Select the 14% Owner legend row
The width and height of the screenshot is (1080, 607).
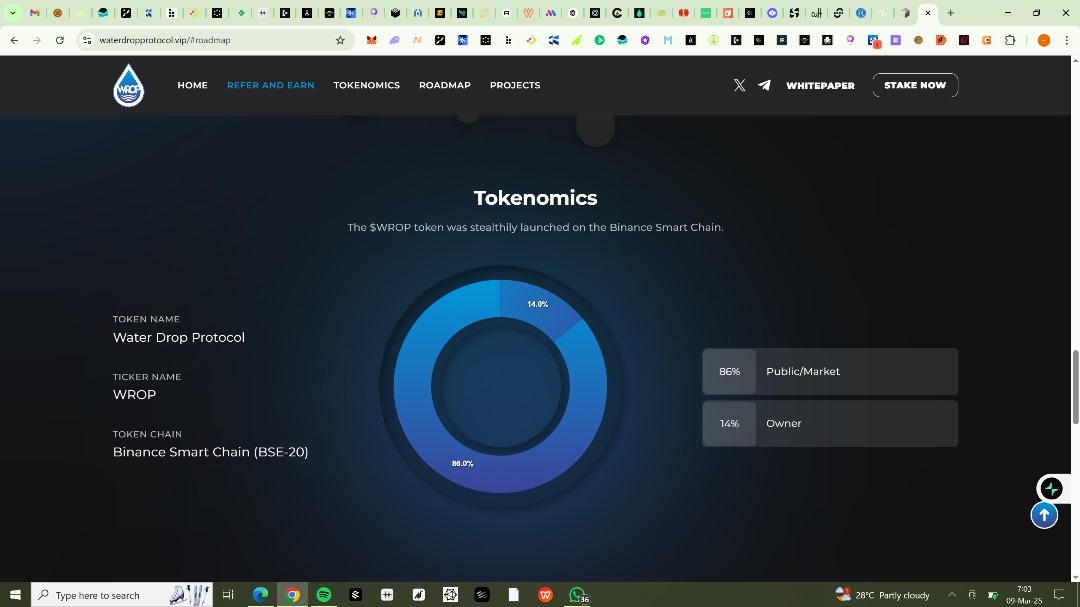click(x=830, y=424)
